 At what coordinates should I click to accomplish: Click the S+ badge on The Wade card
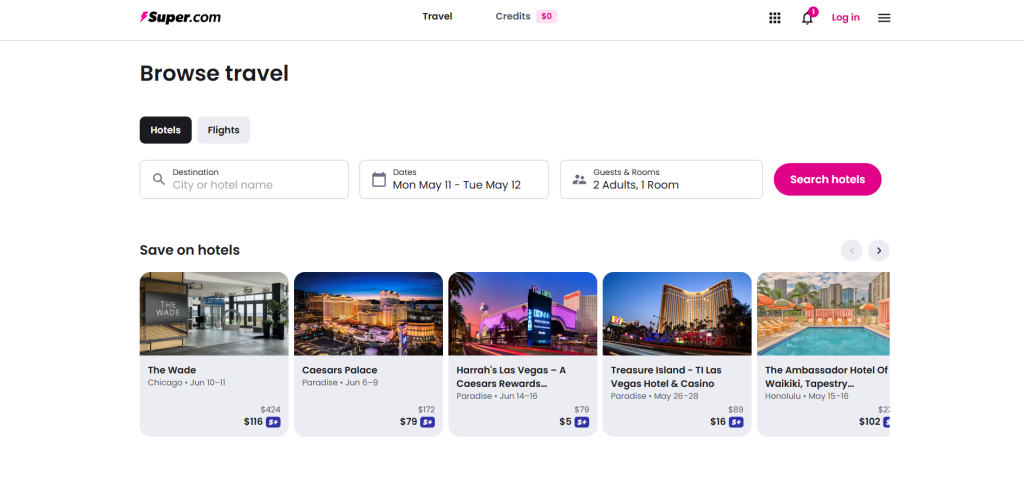(273, 422)
